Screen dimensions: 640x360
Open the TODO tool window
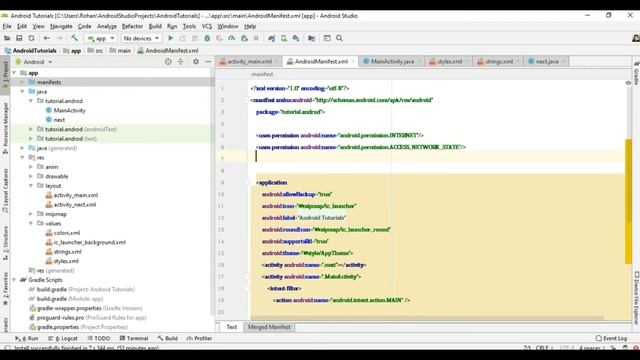[98, 338]
